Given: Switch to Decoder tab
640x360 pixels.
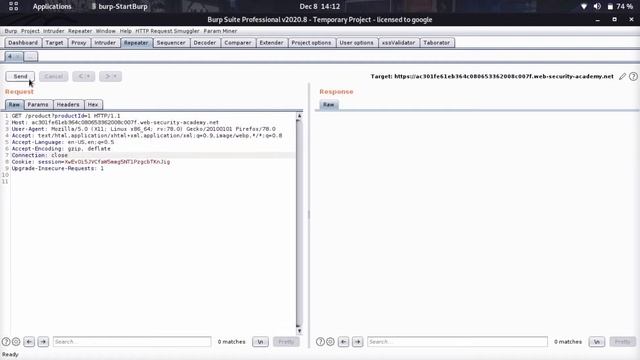Looking at the screenshot, I should (205, 43).
